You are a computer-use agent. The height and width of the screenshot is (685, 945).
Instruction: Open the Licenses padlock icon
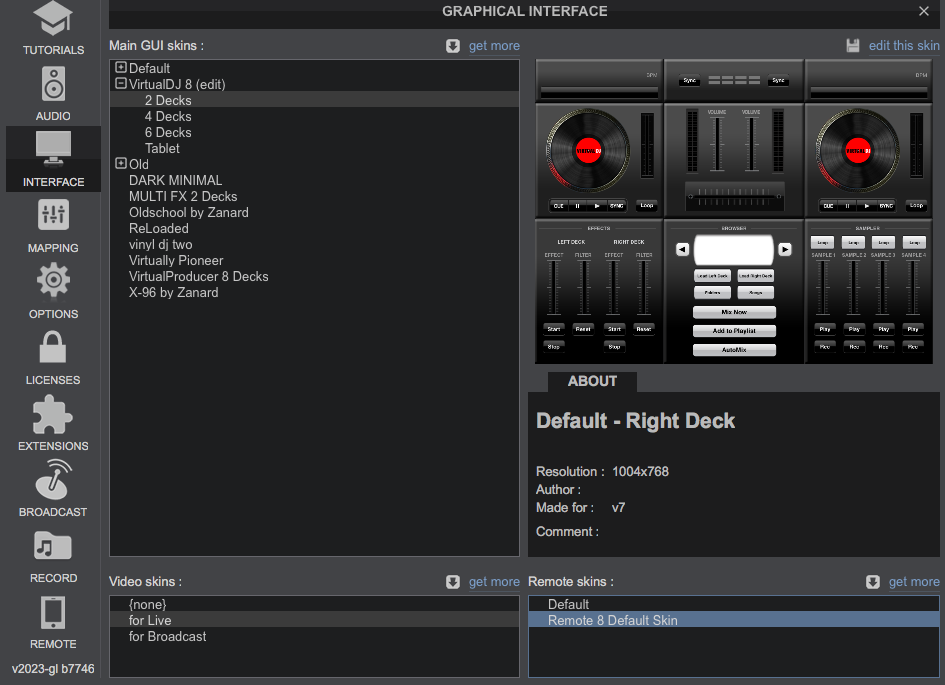pos(53,347)
